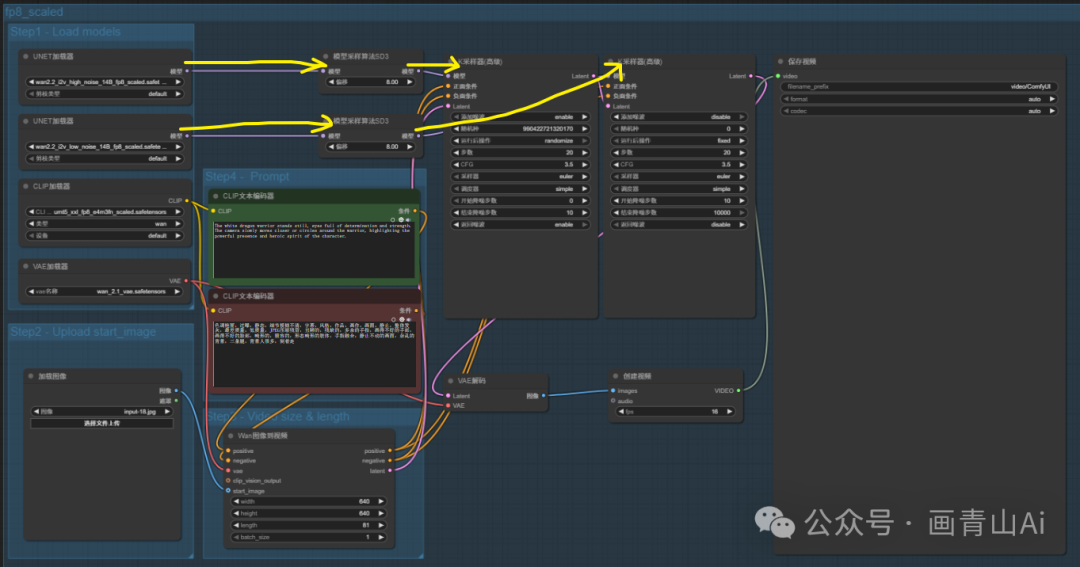Click the blue 图像 output port of 加载图像
Screen dimensions: 1080x567
176,391
